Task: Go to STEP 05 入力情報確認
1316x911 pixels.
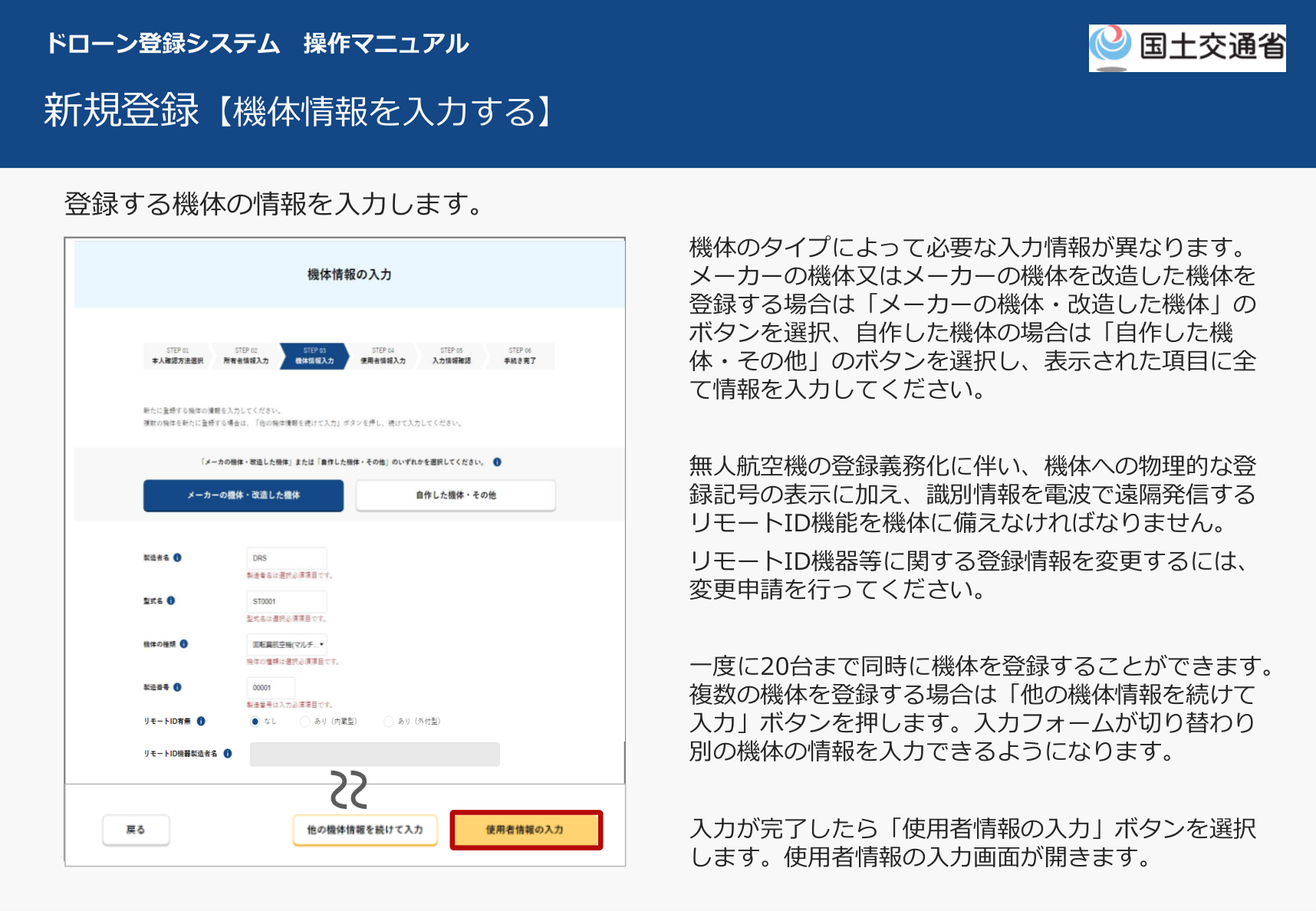Action: tap(451, 356)
